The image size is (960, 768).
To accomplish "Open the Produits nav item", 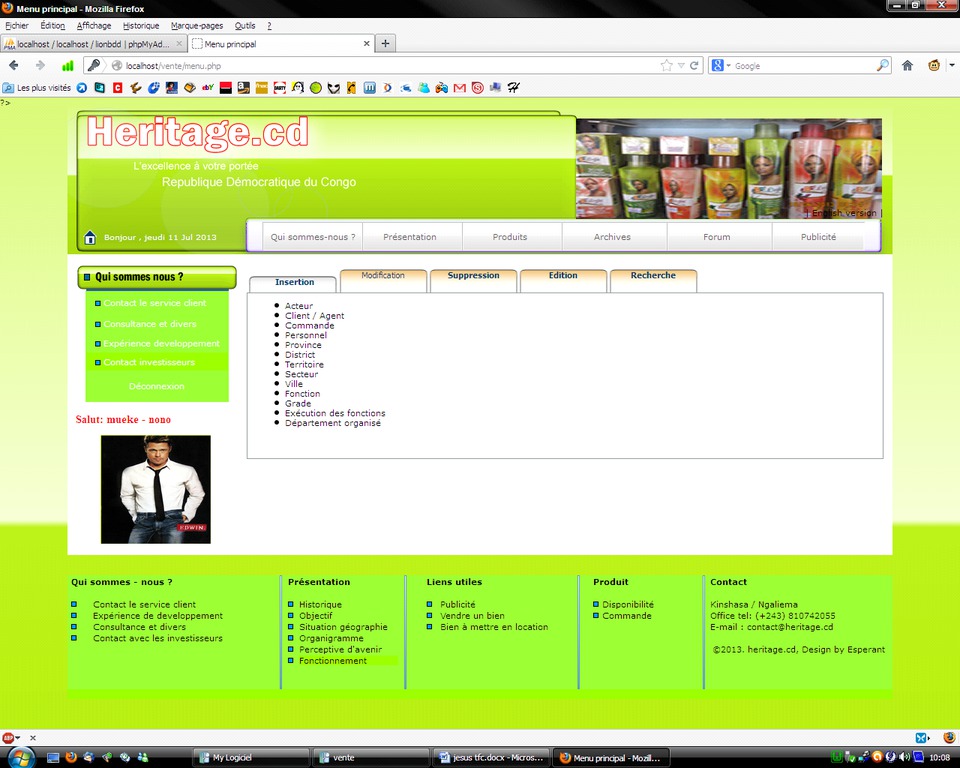I will (x=510, y=237).
